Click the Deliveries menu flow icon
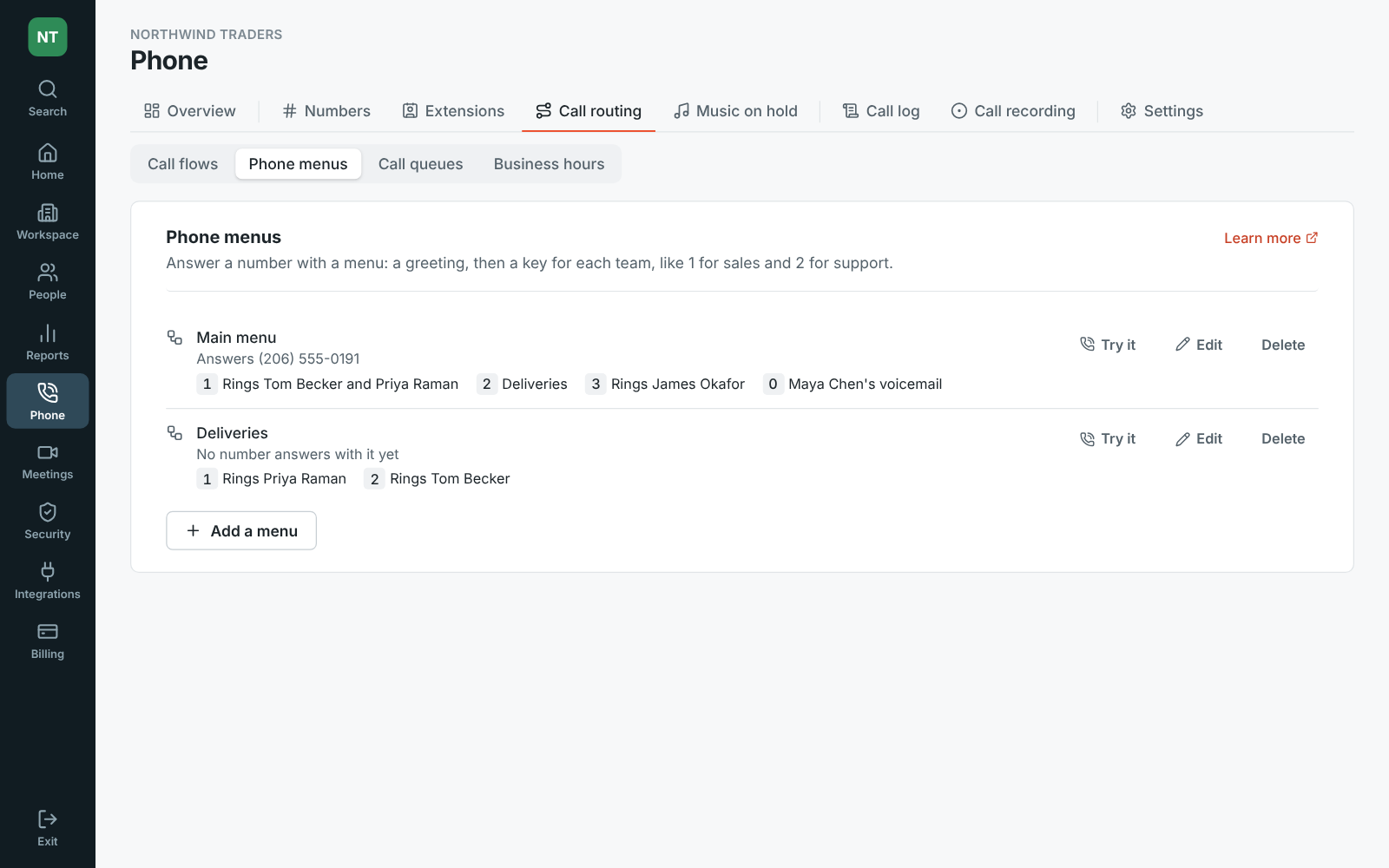1389x868 pixels. [174, 433]
